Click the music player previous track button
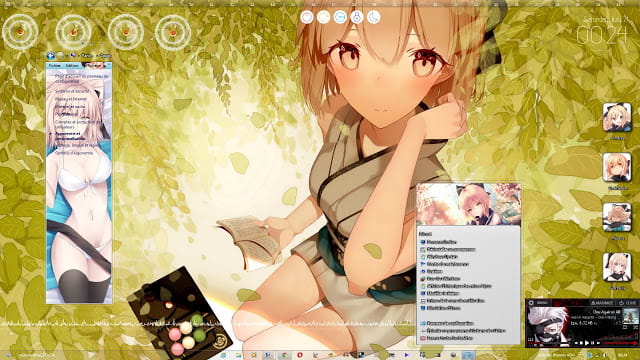This screenshot has width=640, height=360. [576, 343]
